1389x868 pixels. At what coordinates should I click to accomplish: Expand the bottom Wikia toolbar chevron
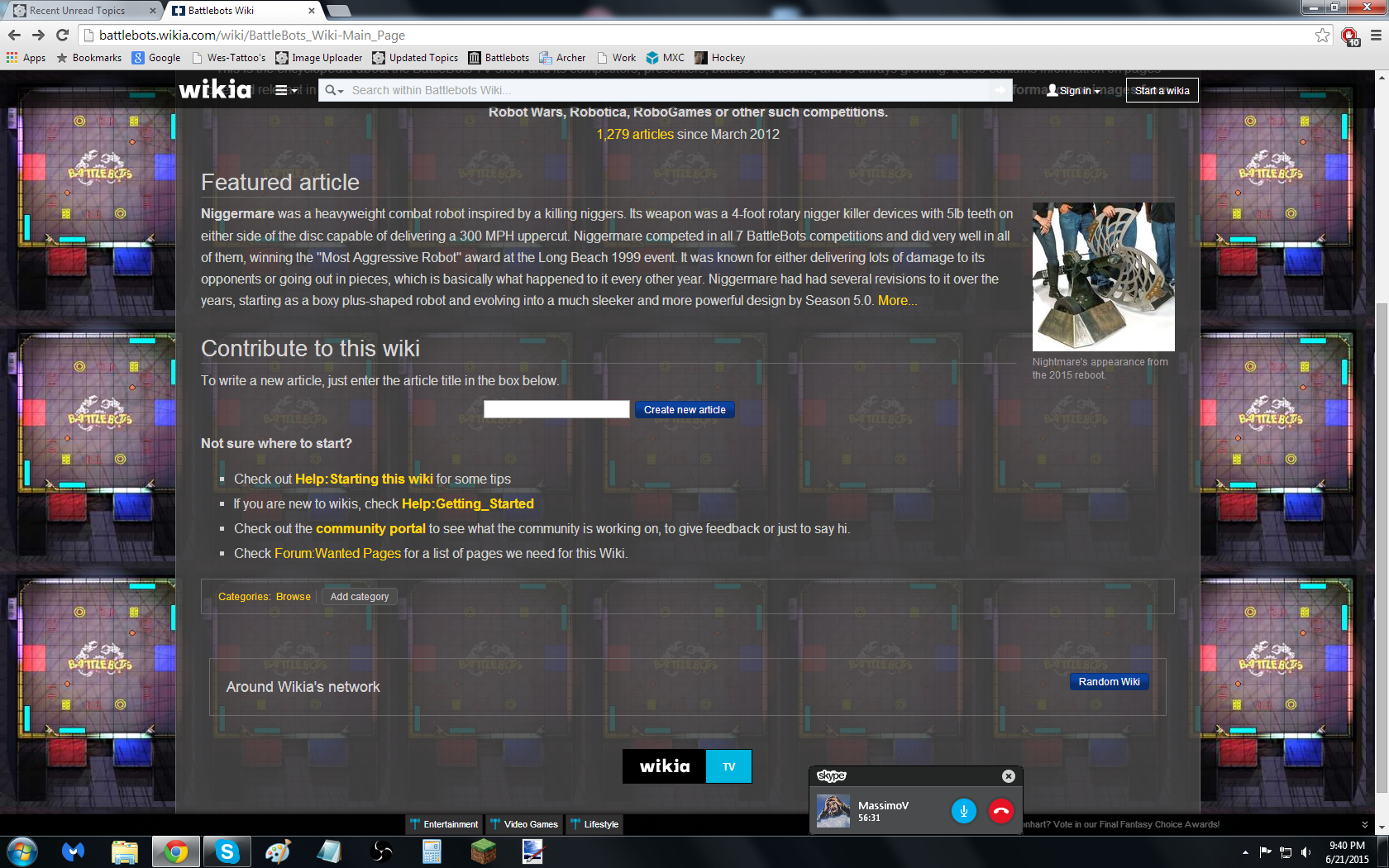coord(1364,824)
